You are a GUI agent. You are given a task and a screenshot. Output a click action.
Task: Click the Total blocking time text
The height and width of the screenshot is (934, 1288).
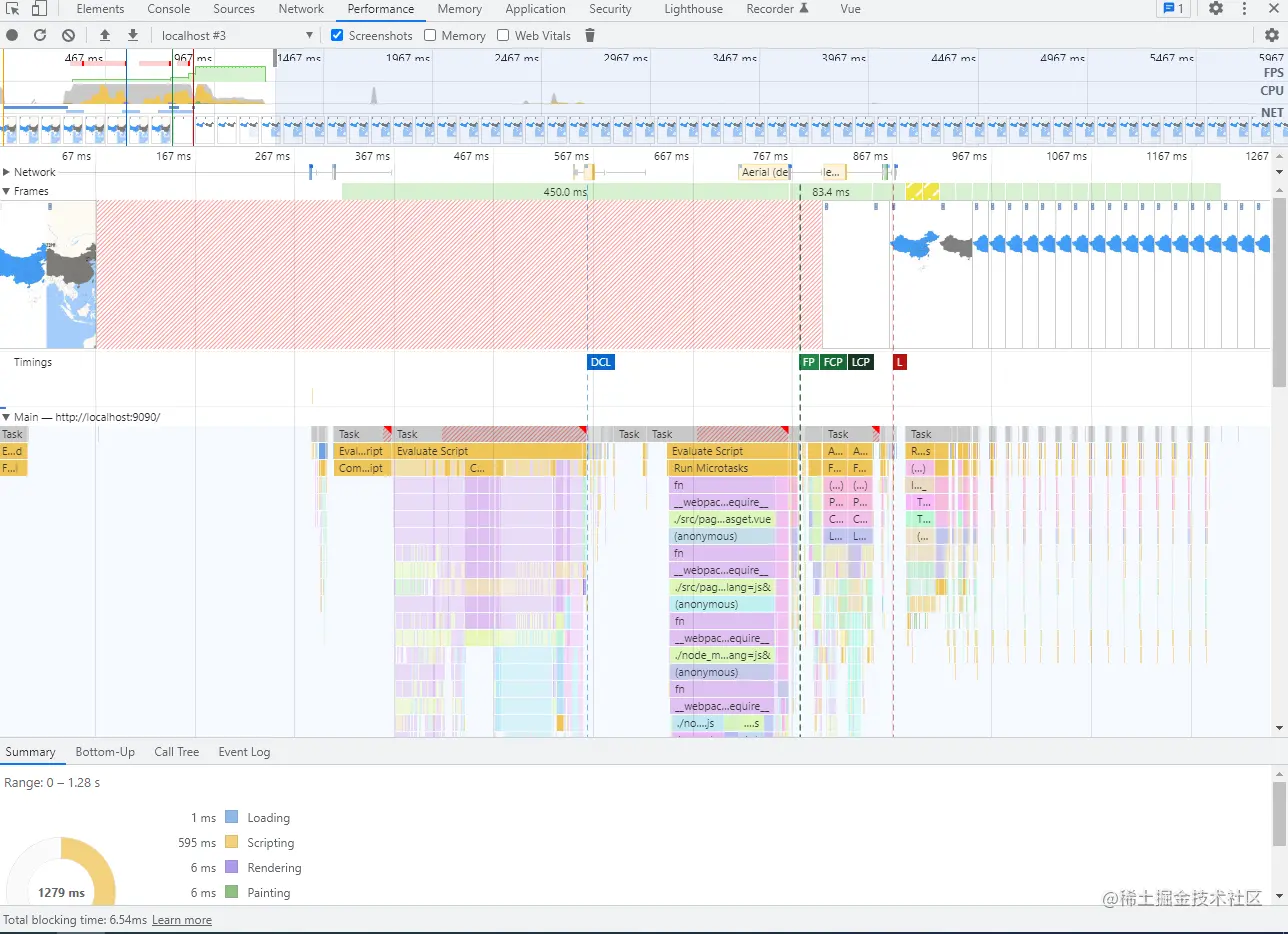coord(75,920)
